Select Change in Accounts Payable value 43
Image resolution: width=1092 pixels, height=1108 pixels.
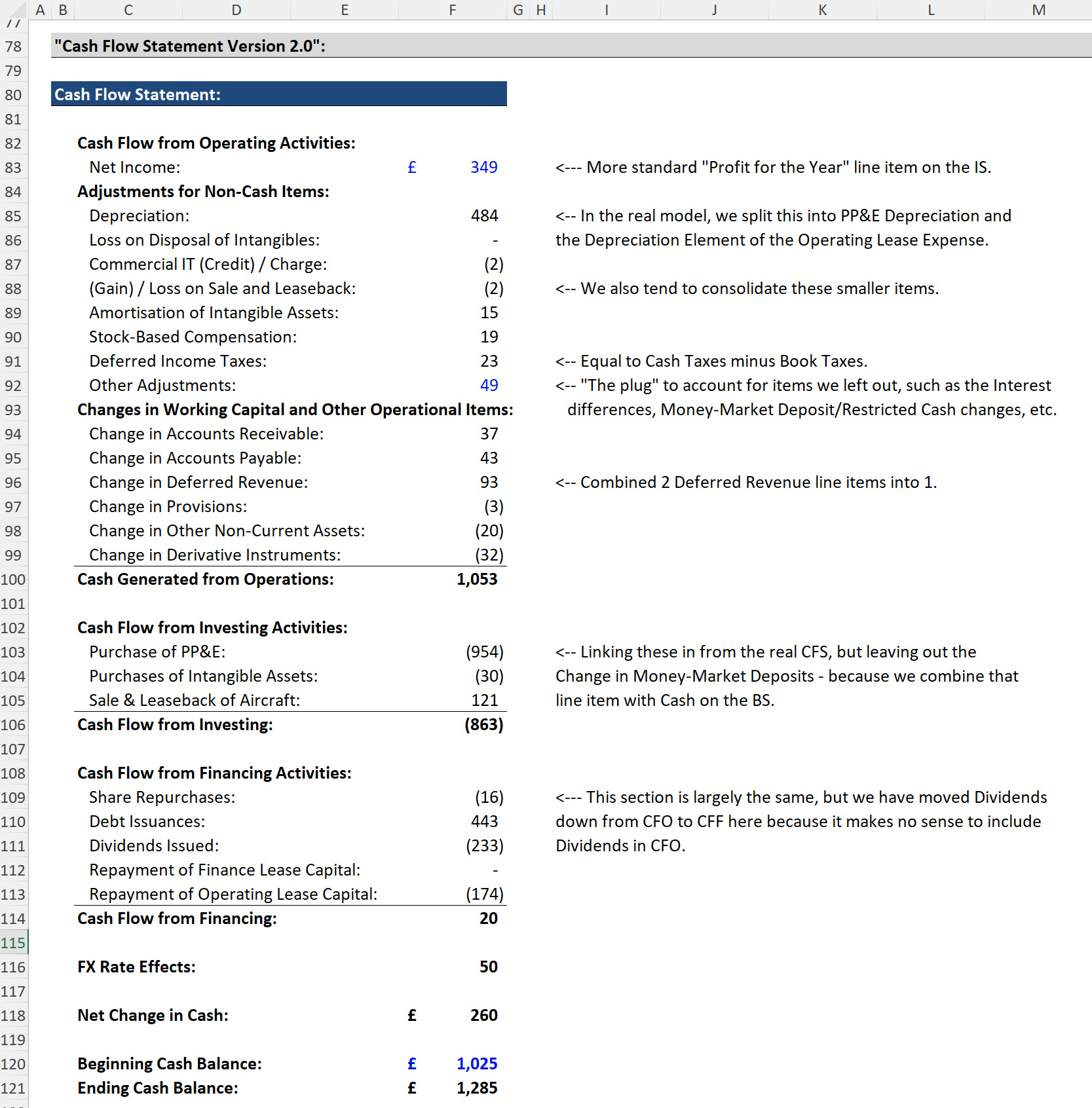coord(489,458)
